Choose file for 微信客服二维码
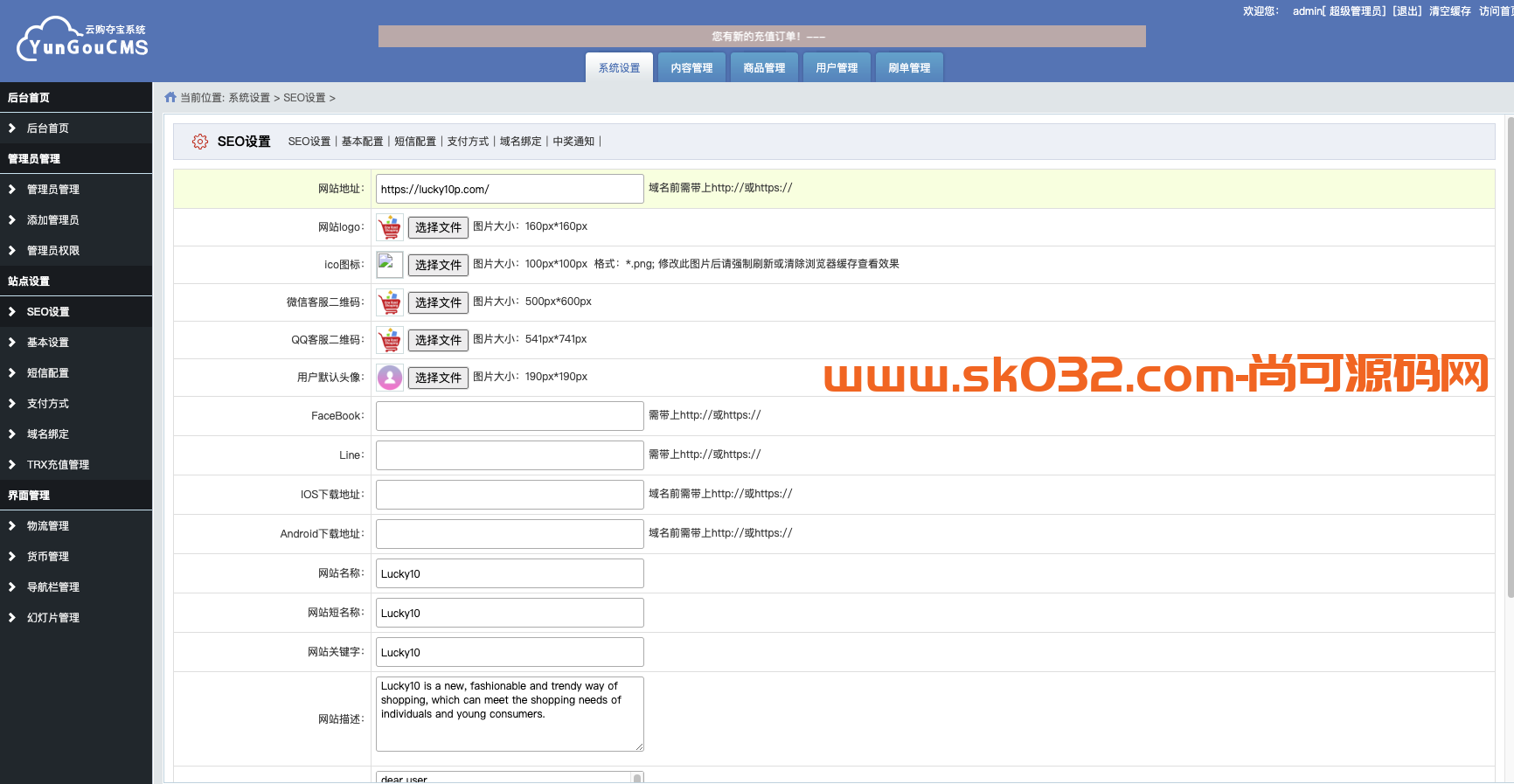 pyautogui.click(x=438, y=302)
